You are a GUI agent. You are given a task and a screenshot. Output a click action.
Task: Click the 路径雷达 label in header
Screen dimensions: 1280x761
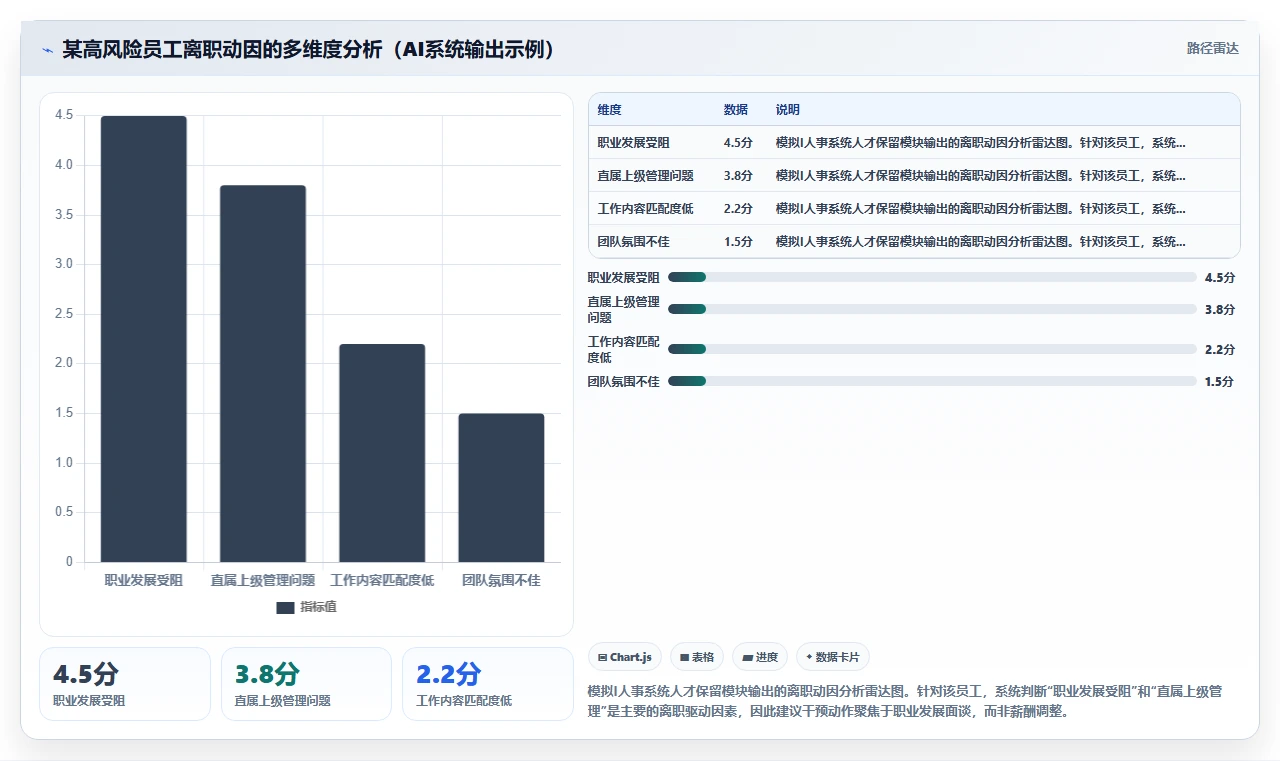point(1212,48)
